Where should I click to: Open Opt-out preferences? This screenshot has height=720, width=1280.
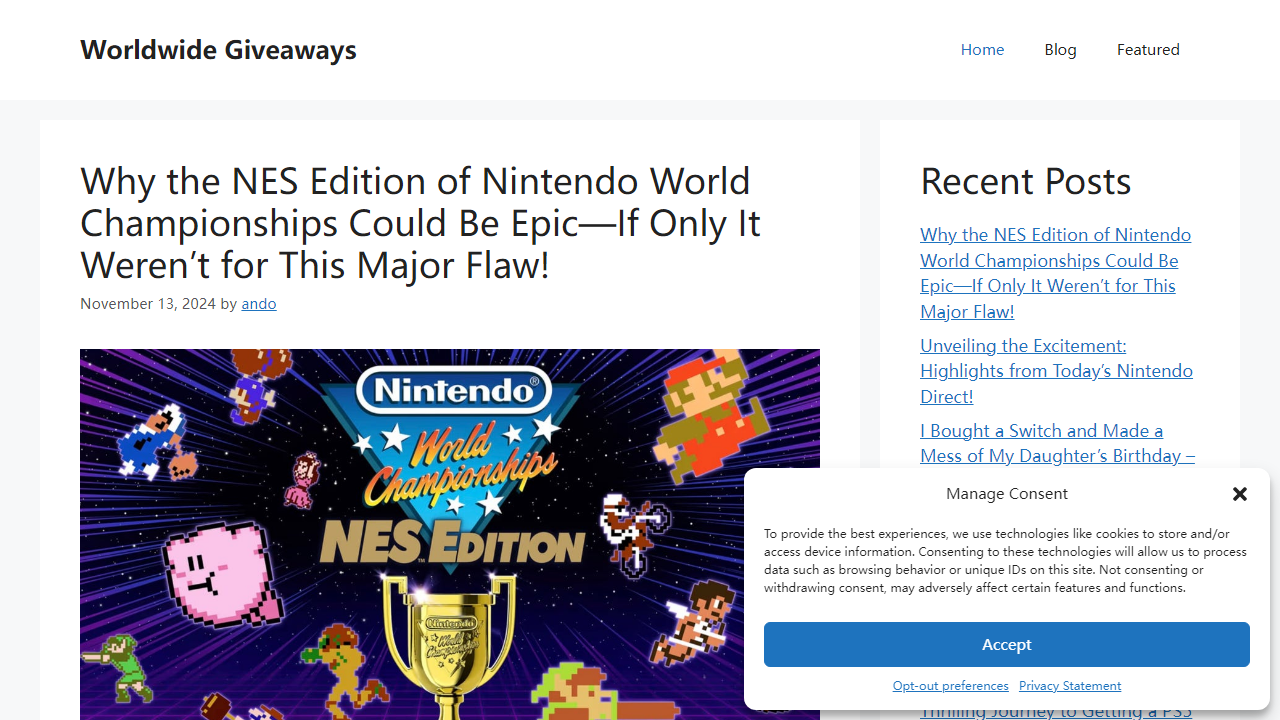pos(950,685)
